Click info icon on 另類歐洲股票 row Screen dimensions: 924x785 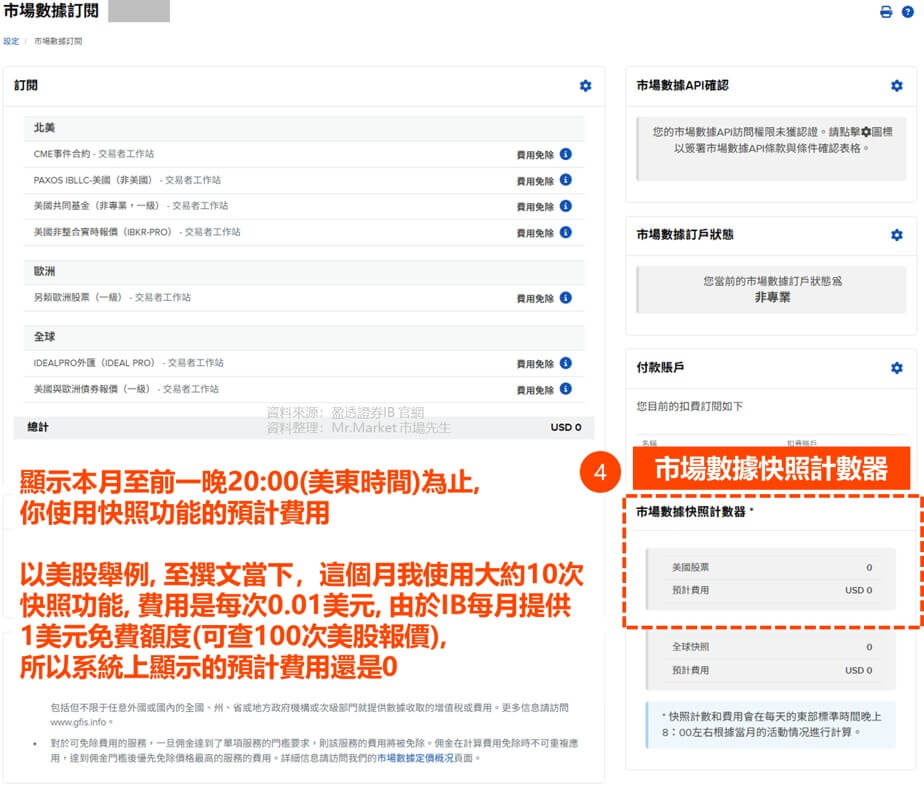point(566,297)
